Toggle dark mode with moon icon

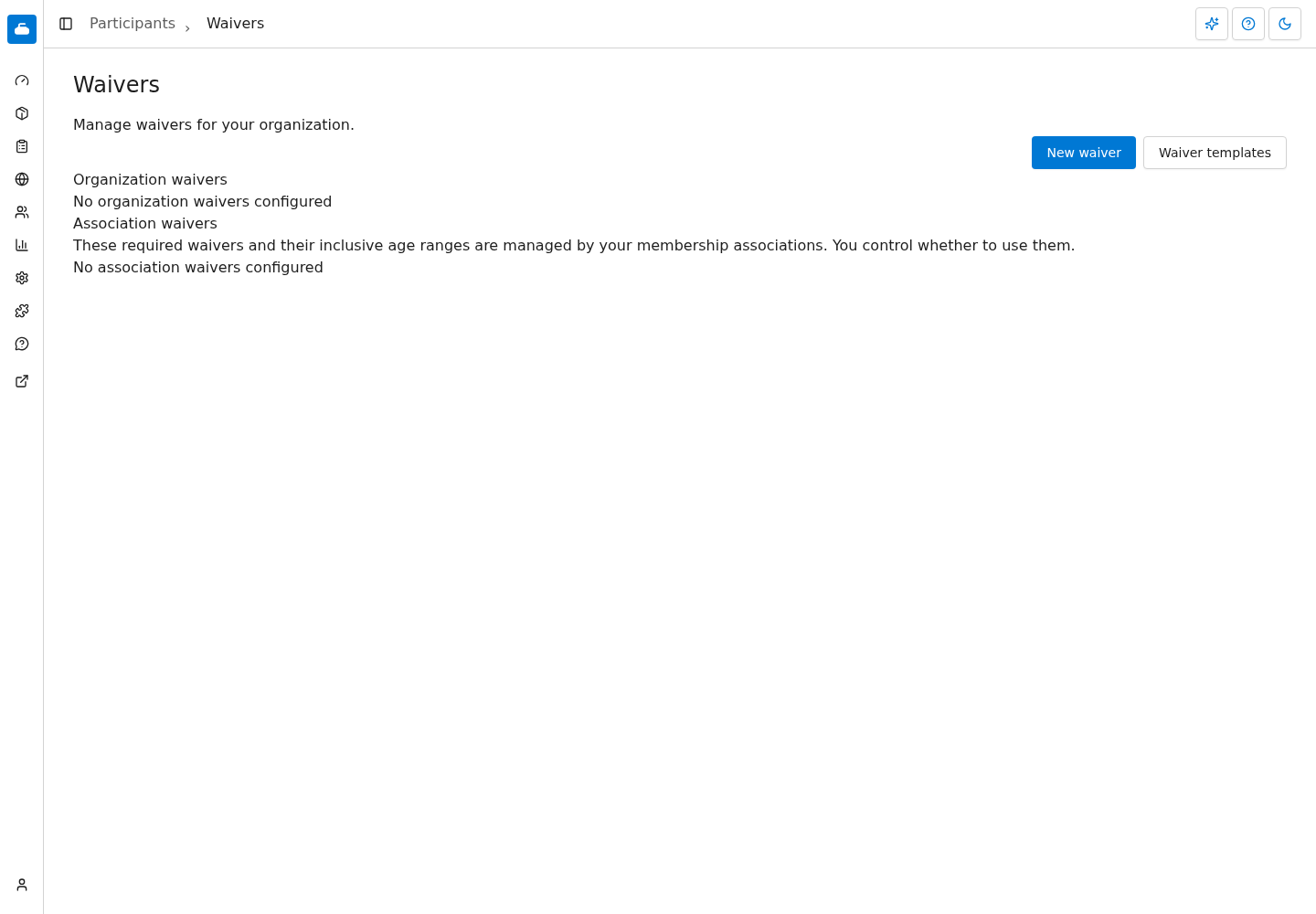point(1285,24)
